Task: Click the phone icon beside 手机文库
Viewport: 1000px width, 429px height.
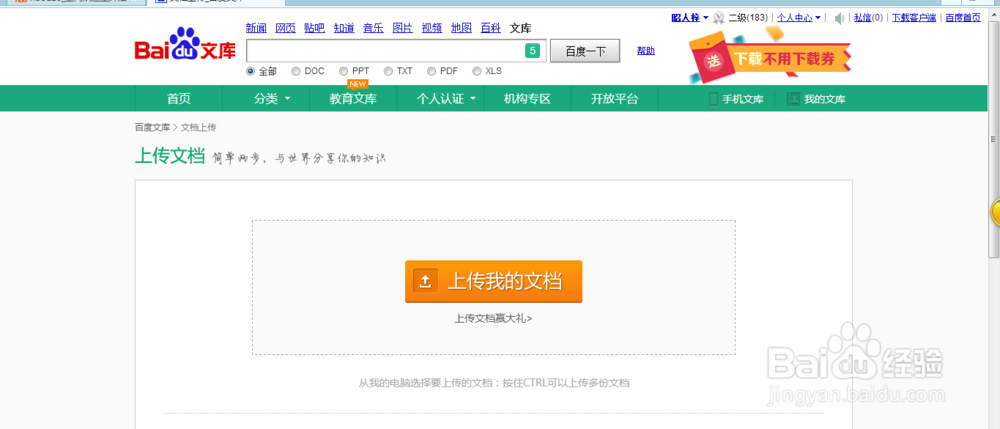Action: pyautogui.click(x=714, y=99)
